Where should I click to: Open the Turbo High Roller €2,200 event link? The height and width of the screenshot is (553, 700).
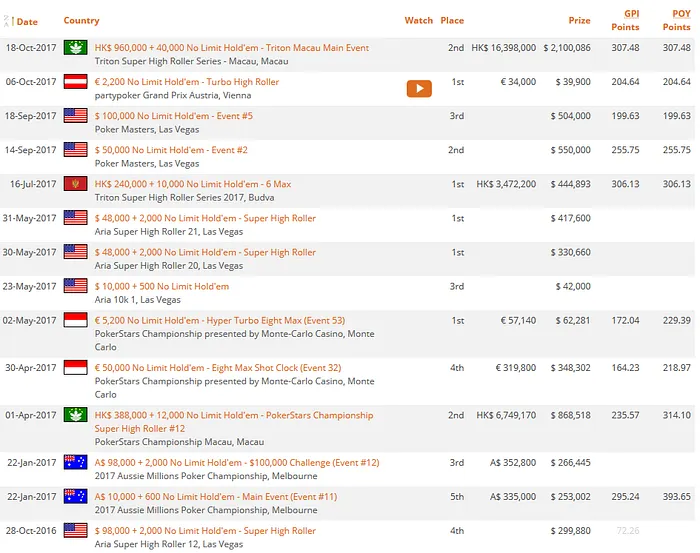(x=186, y=82)
